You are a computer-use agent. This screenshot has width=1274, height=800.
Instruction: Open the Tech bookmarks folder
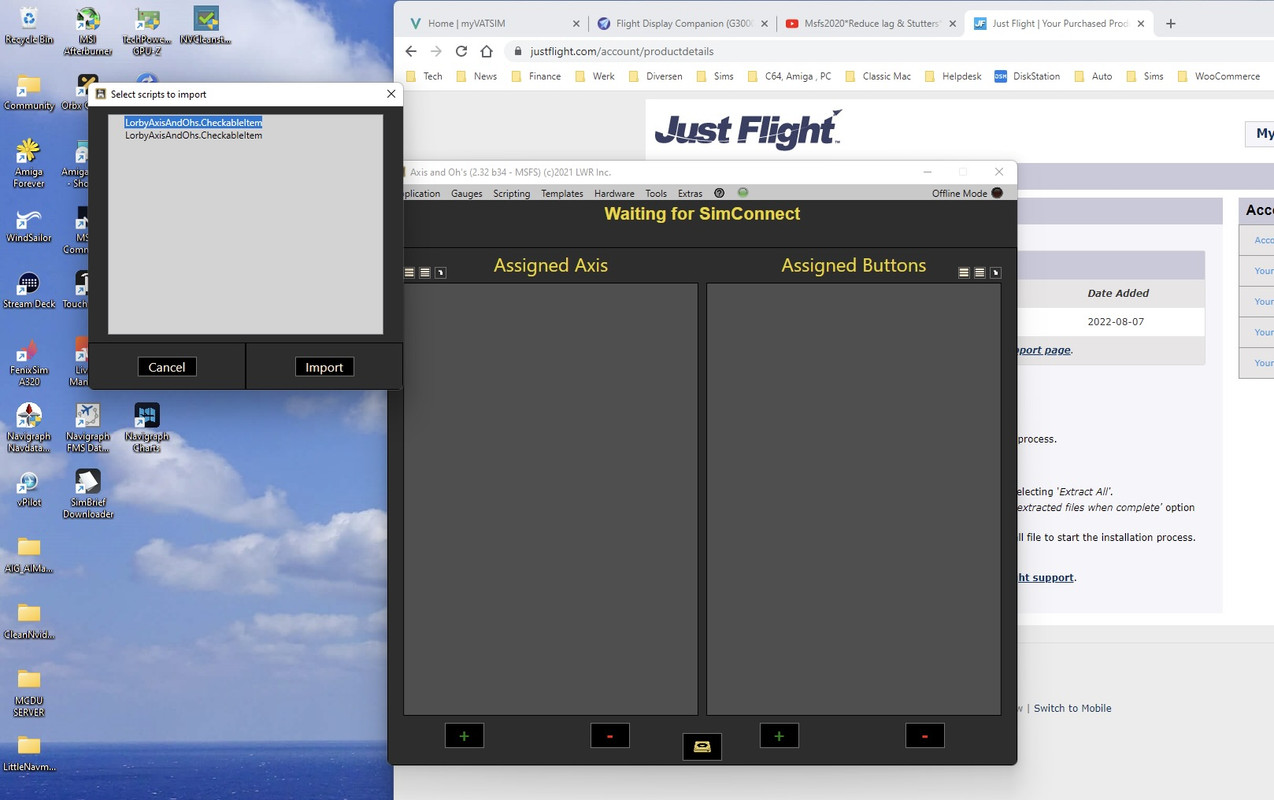click(424, 76)
